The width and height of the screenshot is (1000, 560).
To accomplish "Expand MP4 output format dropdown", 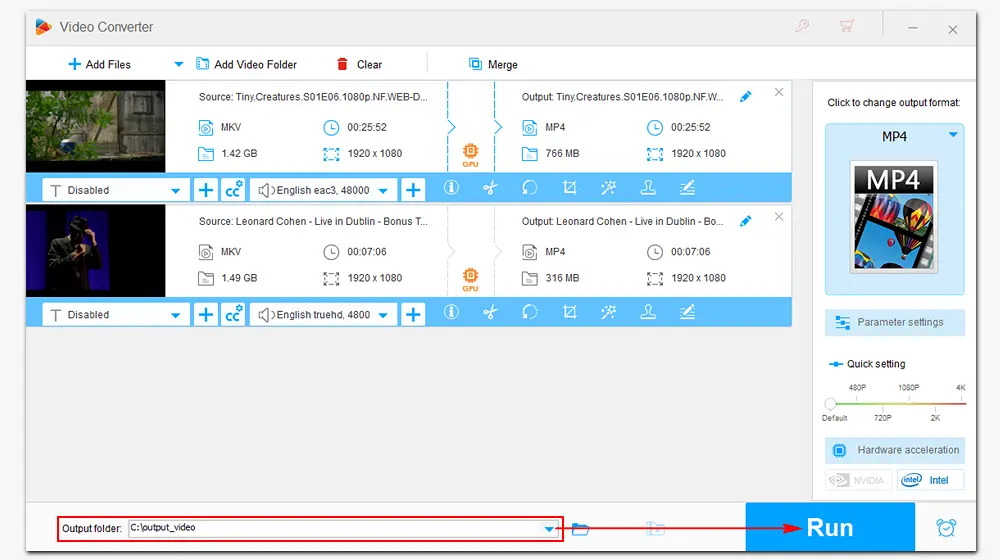I will (953, 135).
